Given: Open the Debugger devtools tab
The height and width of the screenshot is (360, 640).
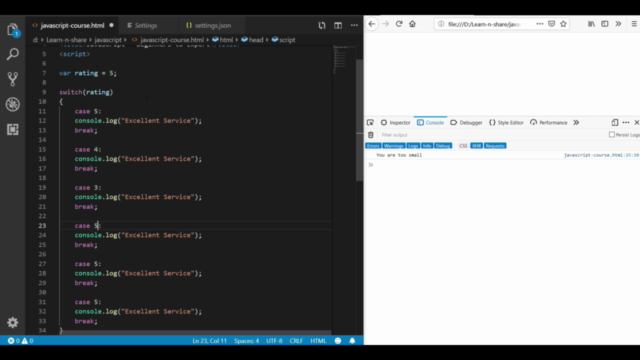Looking at the screenshot, I should pos(466,122).
